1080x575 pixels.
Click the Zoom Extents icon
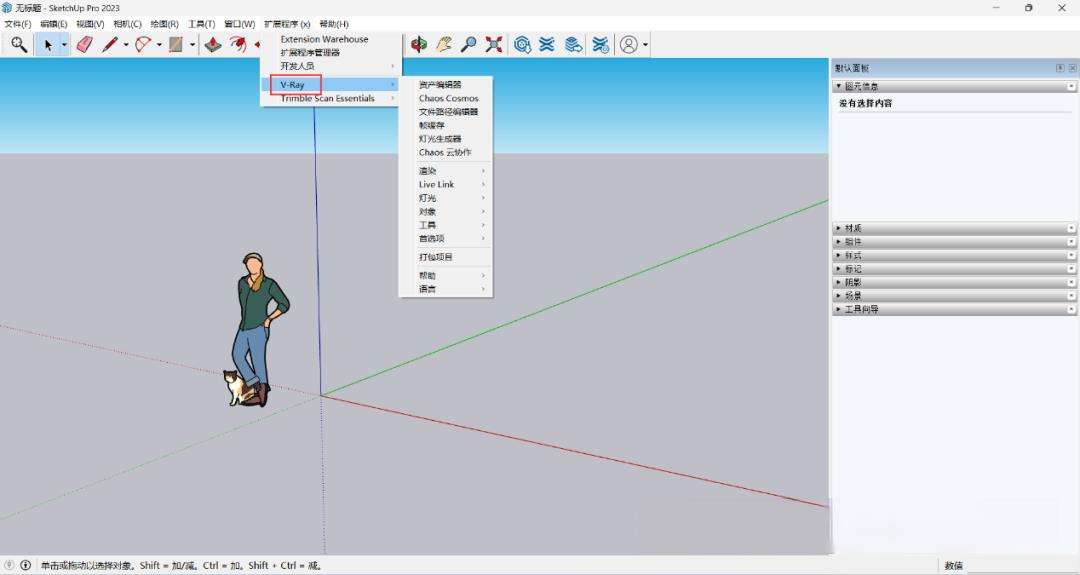click(493, 45)
